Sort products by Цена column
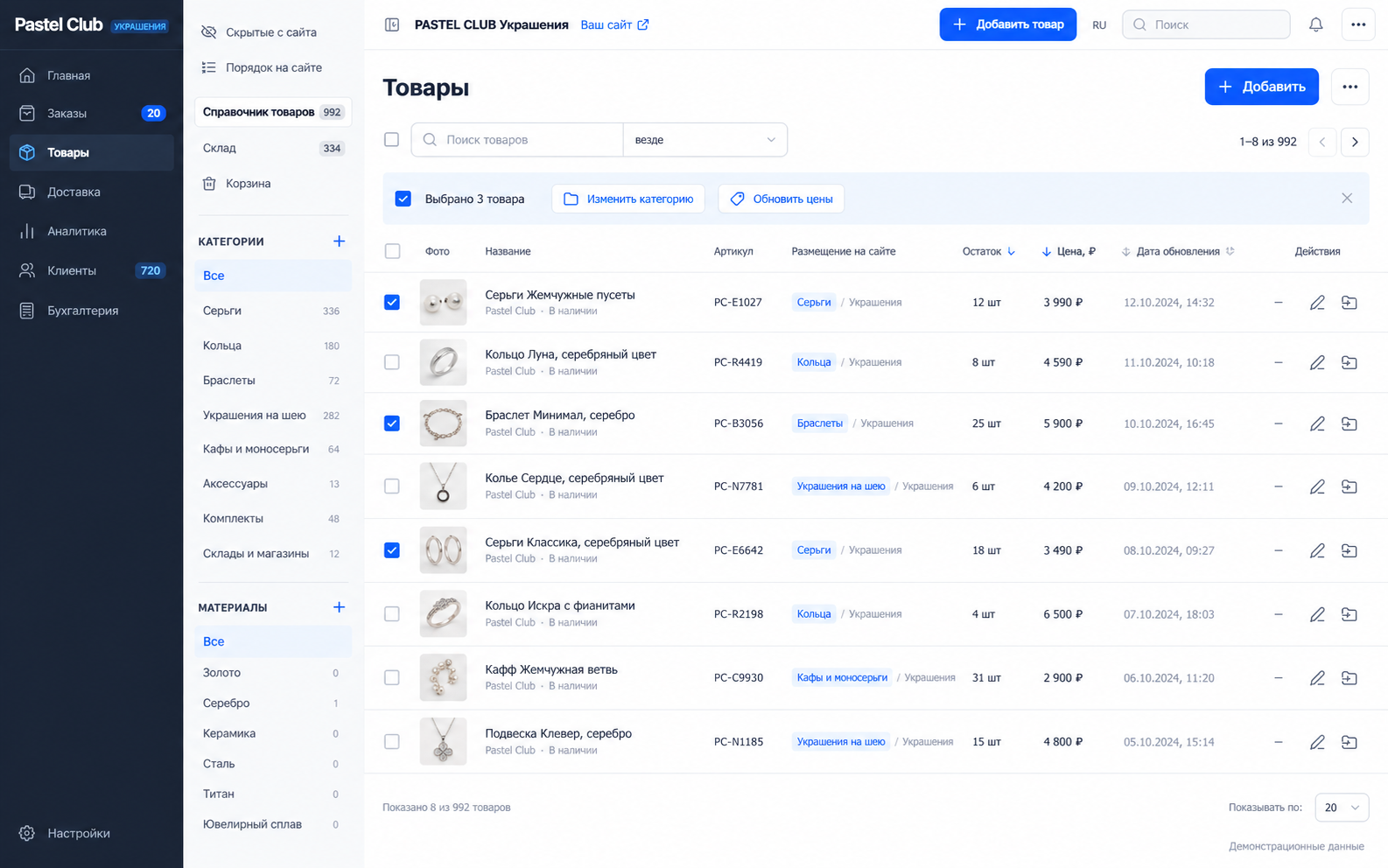The image size is (1388, 868). tap(1069, 251)
